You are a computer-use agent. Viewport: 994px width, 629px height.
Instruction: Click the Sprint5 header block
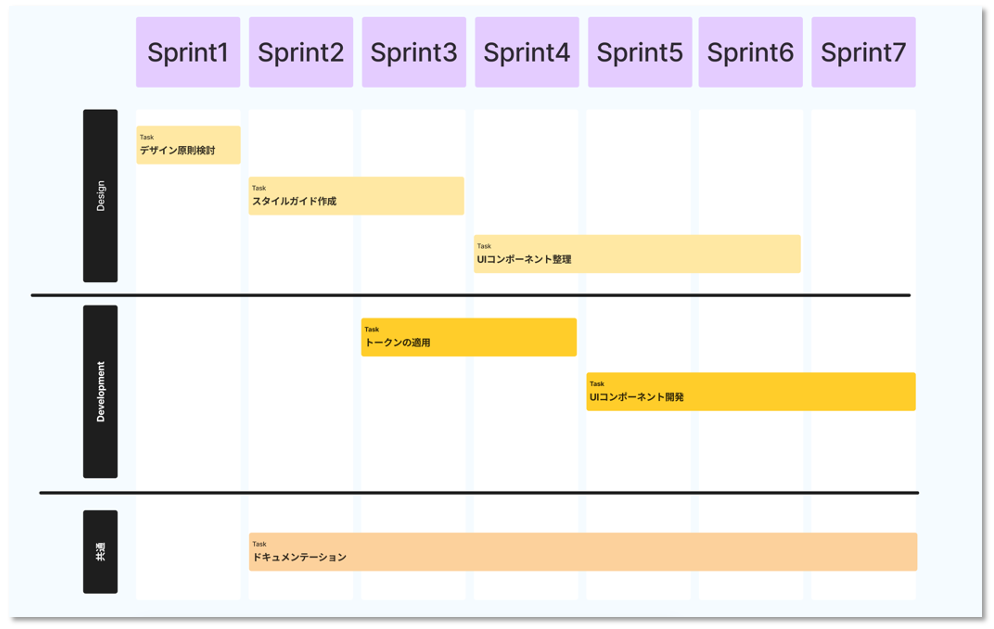click(x=640, y=52)
